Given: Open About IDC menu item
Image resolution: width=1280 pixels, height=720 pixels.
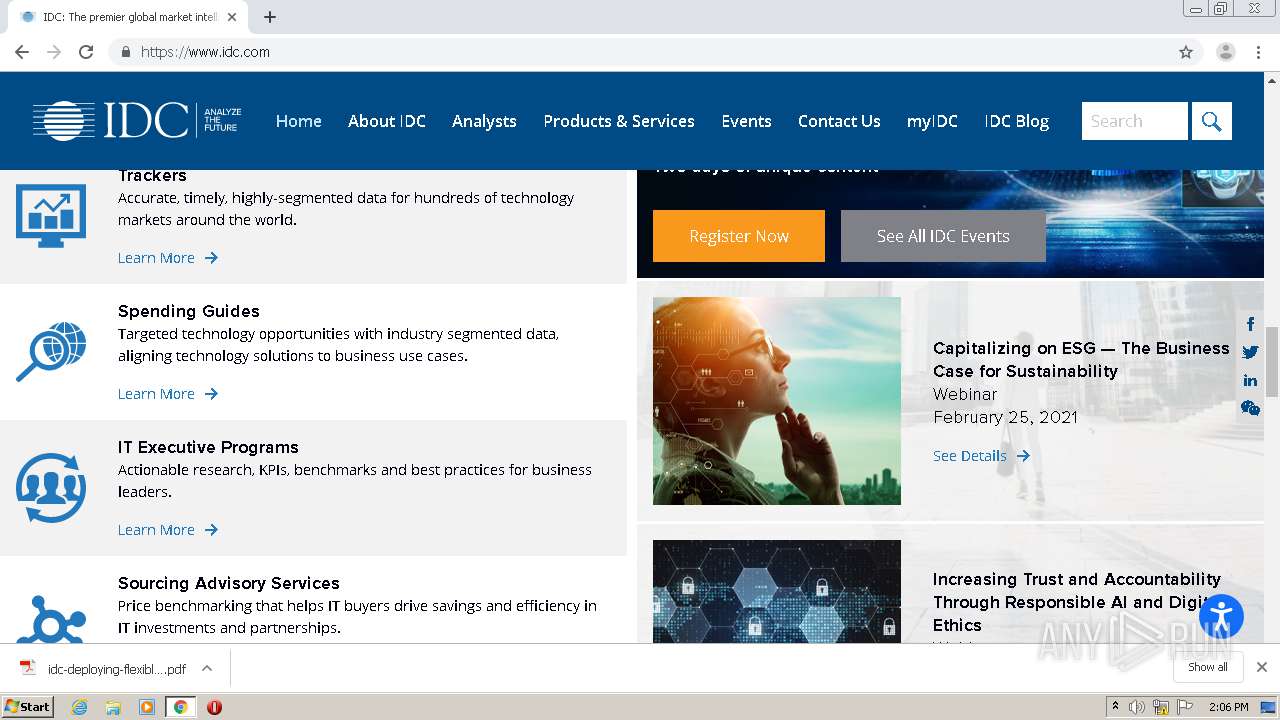Looking at the screenshot, I should point(387,121).
